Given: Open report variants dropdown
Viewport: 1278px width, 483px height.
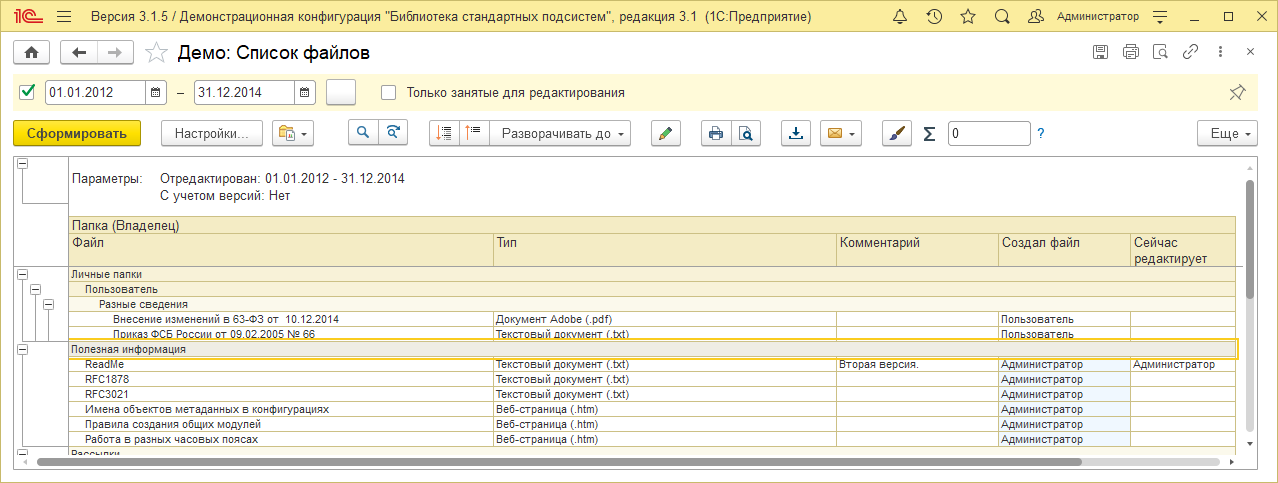Looking at the screenshot, I should (293, 133).
